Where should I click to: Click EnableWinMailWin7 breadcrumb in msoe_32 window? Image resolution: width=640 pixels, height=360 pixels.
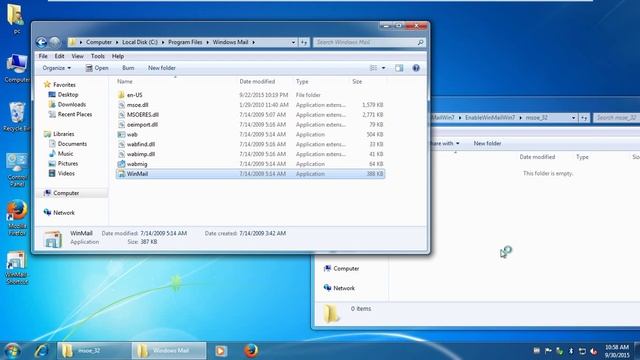pyautogui.click(x=490, y=118)
